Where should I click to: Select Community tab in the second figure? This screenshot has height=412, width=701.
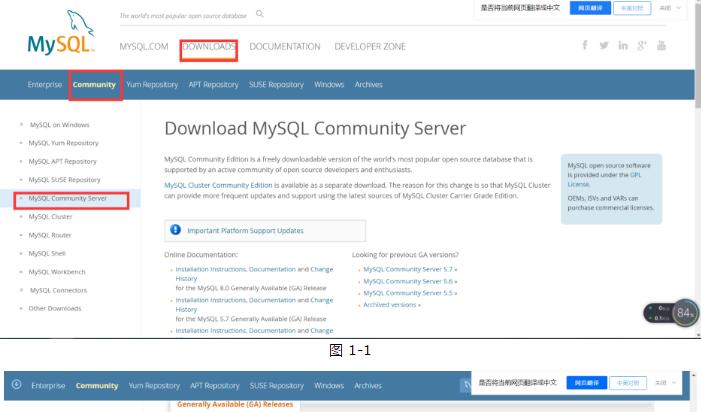point(97,385)
